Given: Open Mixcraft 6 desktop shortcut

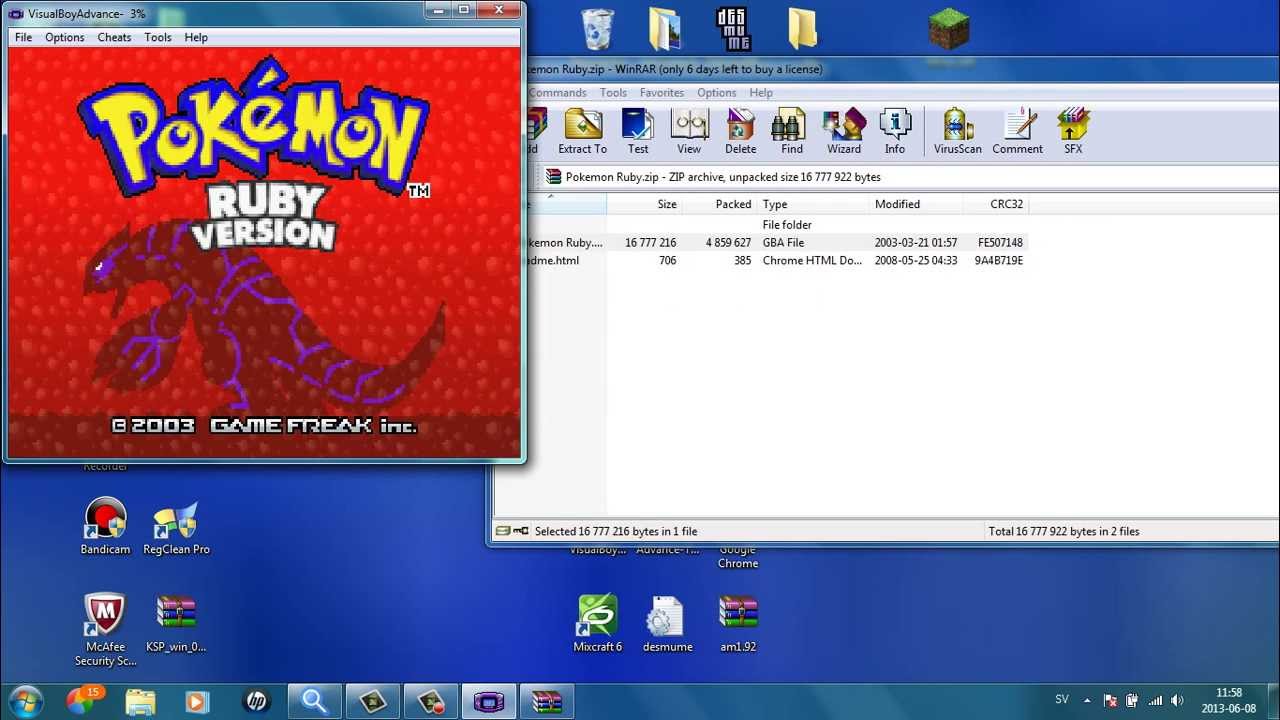Looking at the screenshot, I should (597, 623).
